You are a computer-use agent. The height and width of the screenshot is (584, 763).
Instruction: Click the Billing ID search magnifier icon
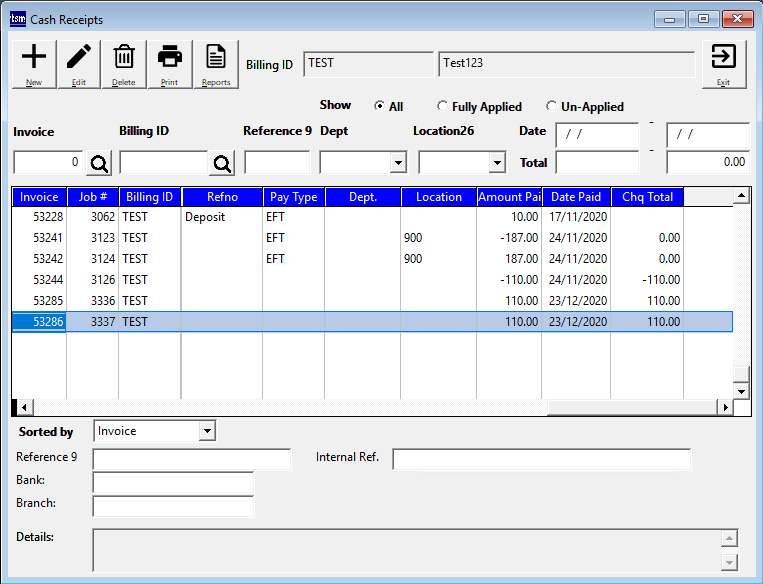[222, 163]
